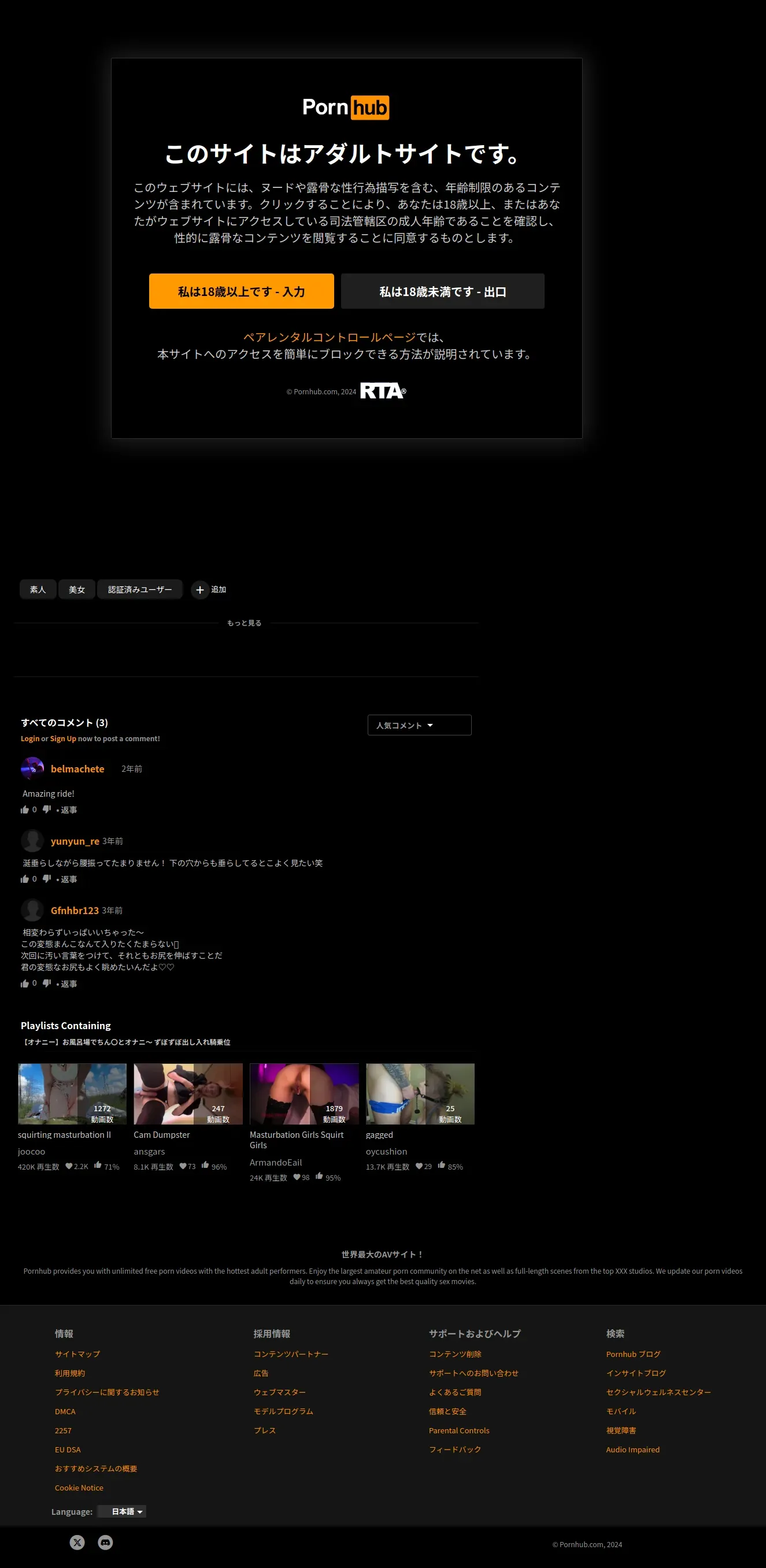Viewport: 766px width, 1568px height.
Task: Like belmachete's comment with thumbs up
Action: pos(25,809)
